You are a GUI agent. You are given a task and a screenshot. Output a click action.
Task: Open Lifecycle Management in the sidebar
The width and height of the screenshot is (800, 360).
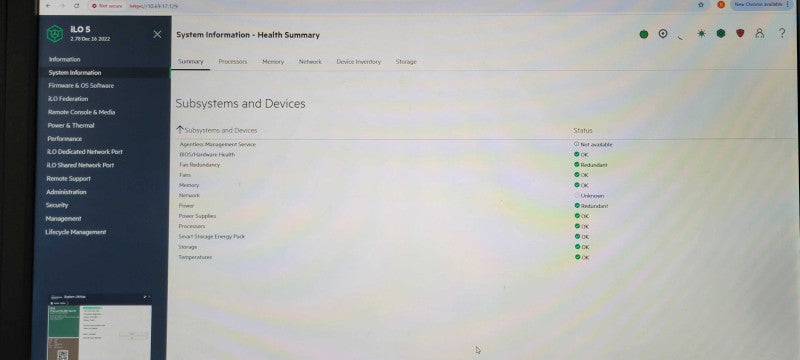click(76, 232)
